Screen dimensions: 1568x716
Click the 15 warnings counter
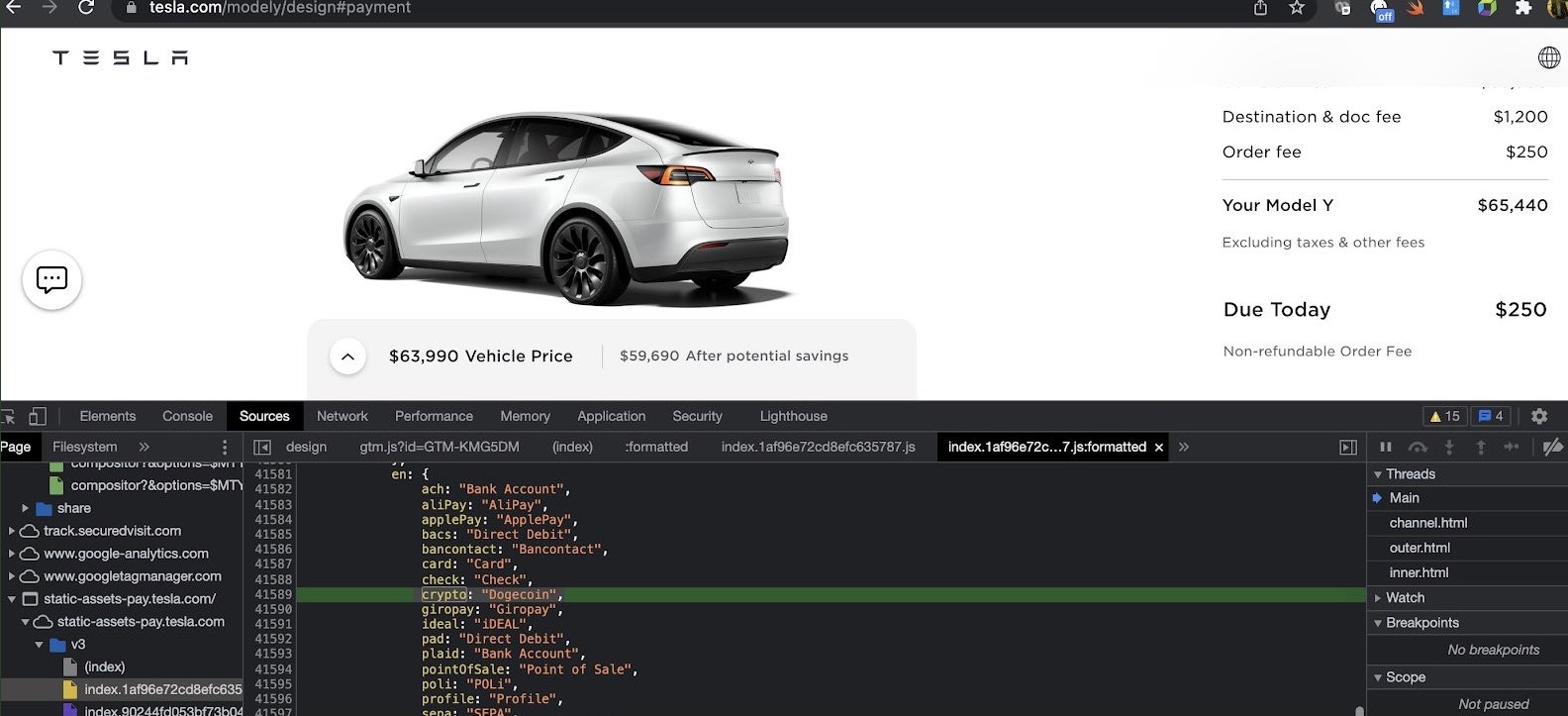[x=1444, y=416]
